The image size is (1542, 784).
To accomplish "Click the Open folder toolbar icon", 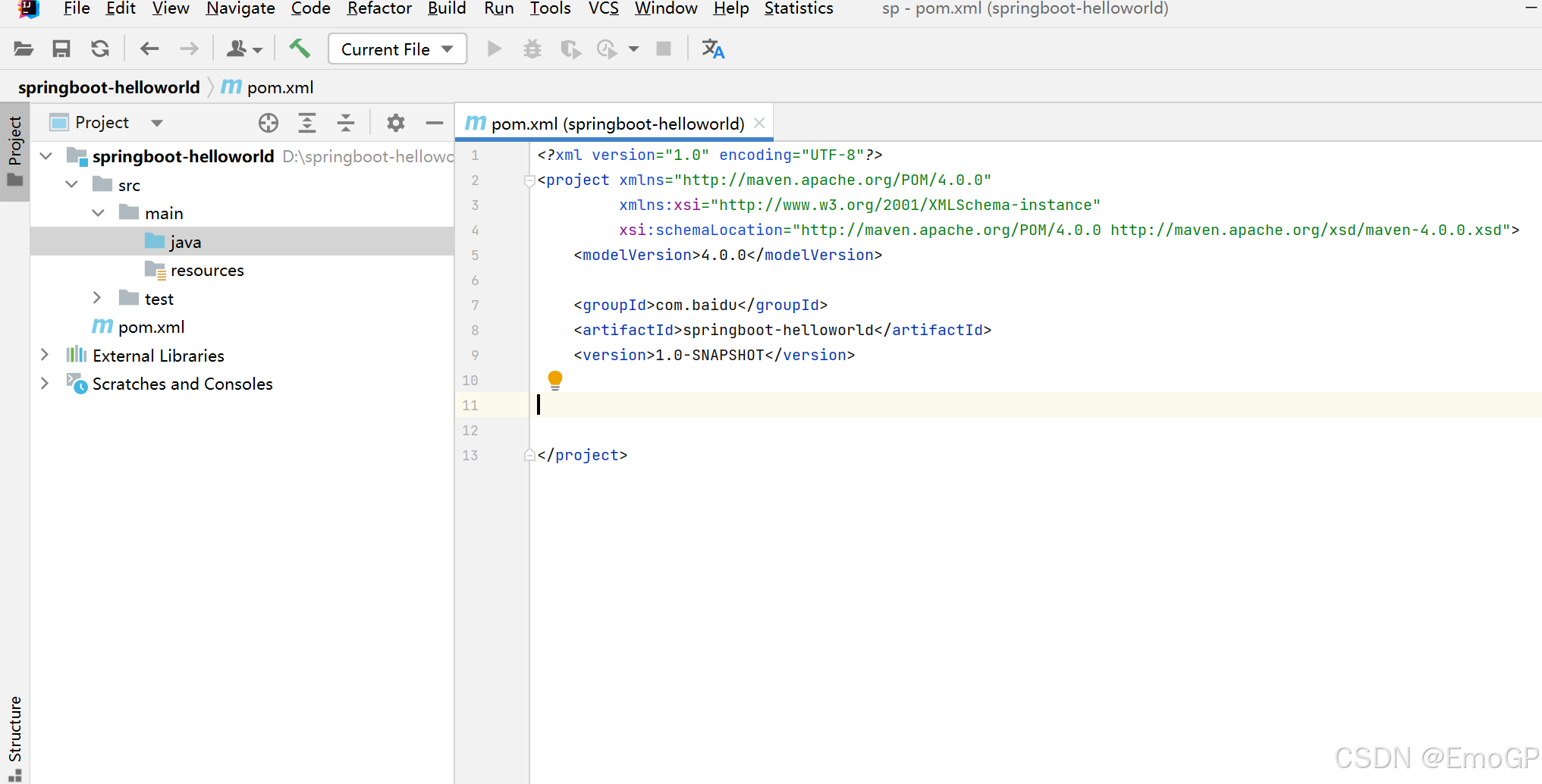I will point(24,49).
